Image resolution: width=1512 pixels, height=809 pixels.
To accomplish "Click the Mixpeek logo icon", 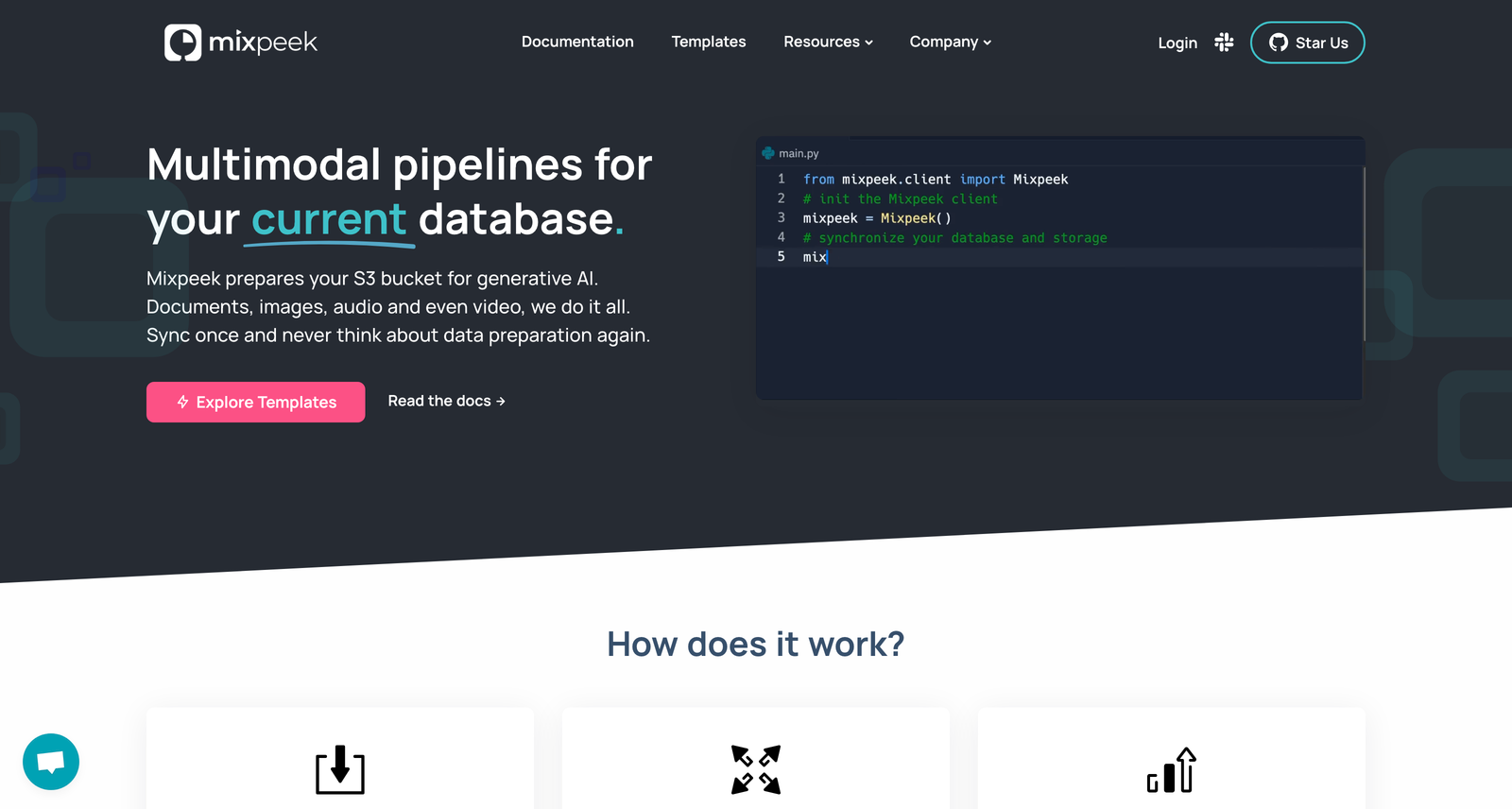I will (x=182, y=43).
